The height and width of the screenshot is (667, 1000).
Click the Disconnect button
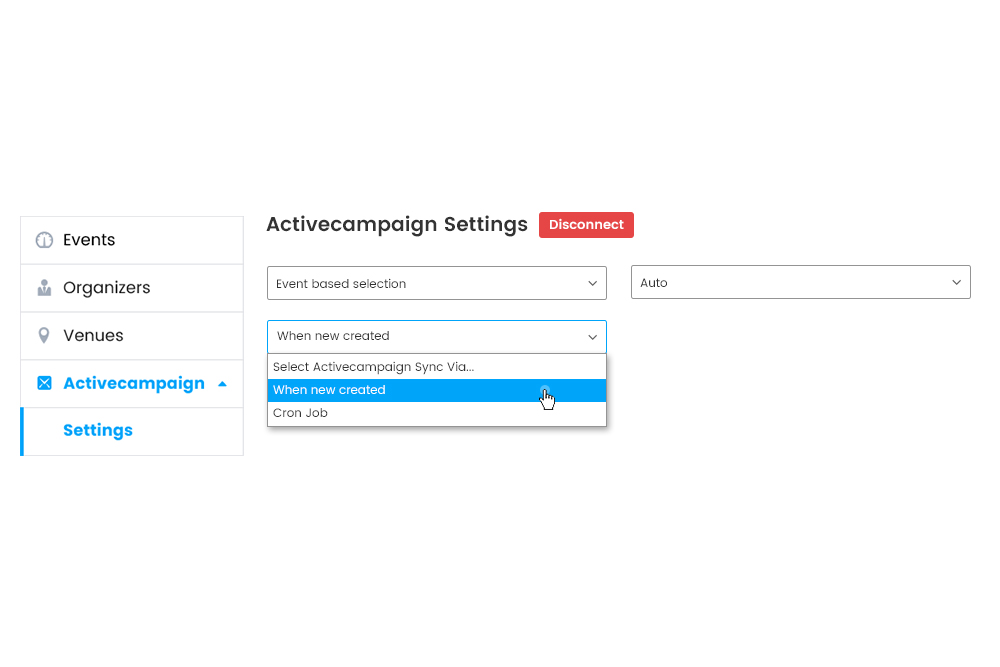(x=586, y=225)
